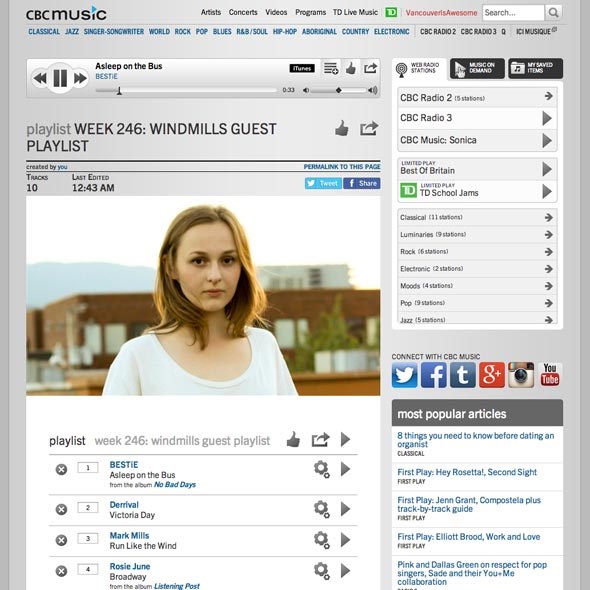Browse the Hip-Hop genre
Screen dimensions: 590x590
click(285, 32)
